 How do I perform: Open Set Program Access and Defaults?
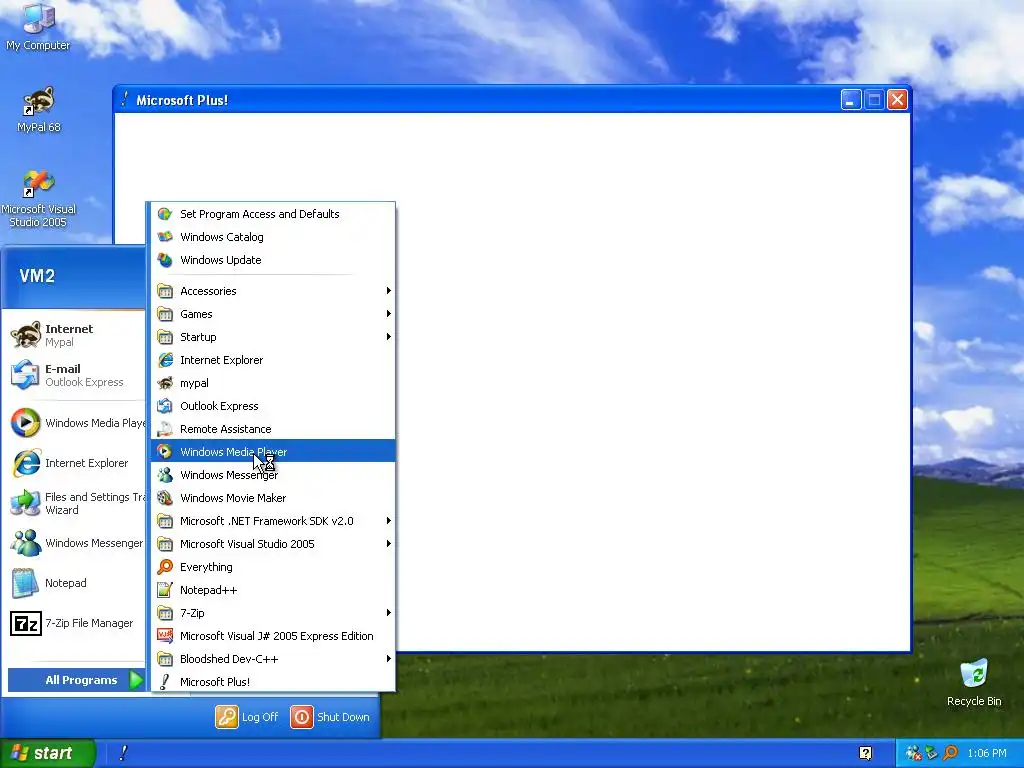273,214
